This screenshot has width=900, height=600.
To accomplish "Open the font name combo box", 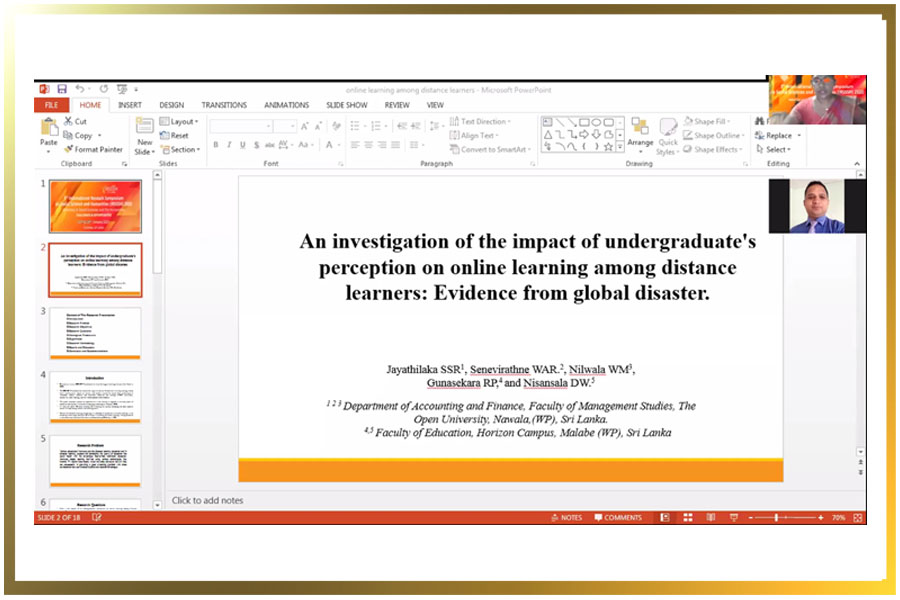I will point(241,126).
